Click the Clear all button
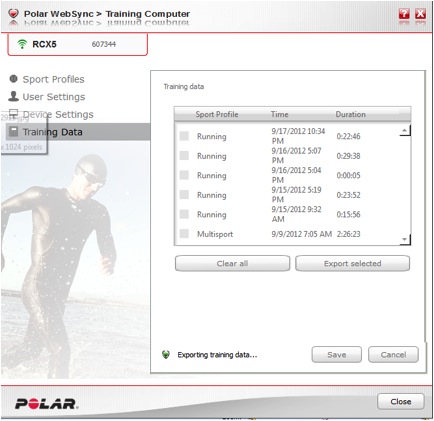 point(232,263)
